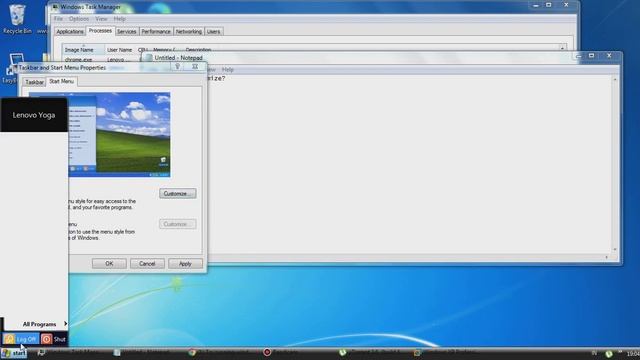
Task: Click the Shut down button in Start menu
Action: (x=54, y=339)
